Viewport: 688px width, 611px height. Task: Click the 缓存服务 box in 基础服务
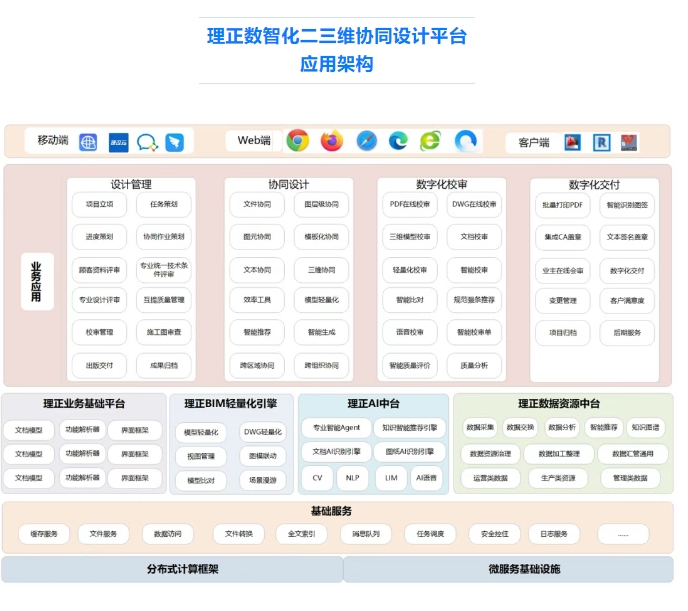coord(44,534)
